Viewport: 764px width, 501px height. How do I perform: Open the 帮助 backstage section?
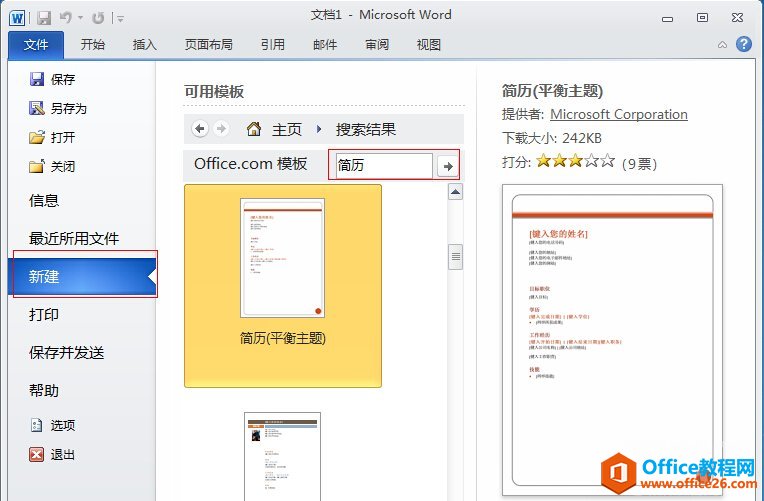(43, 391)
